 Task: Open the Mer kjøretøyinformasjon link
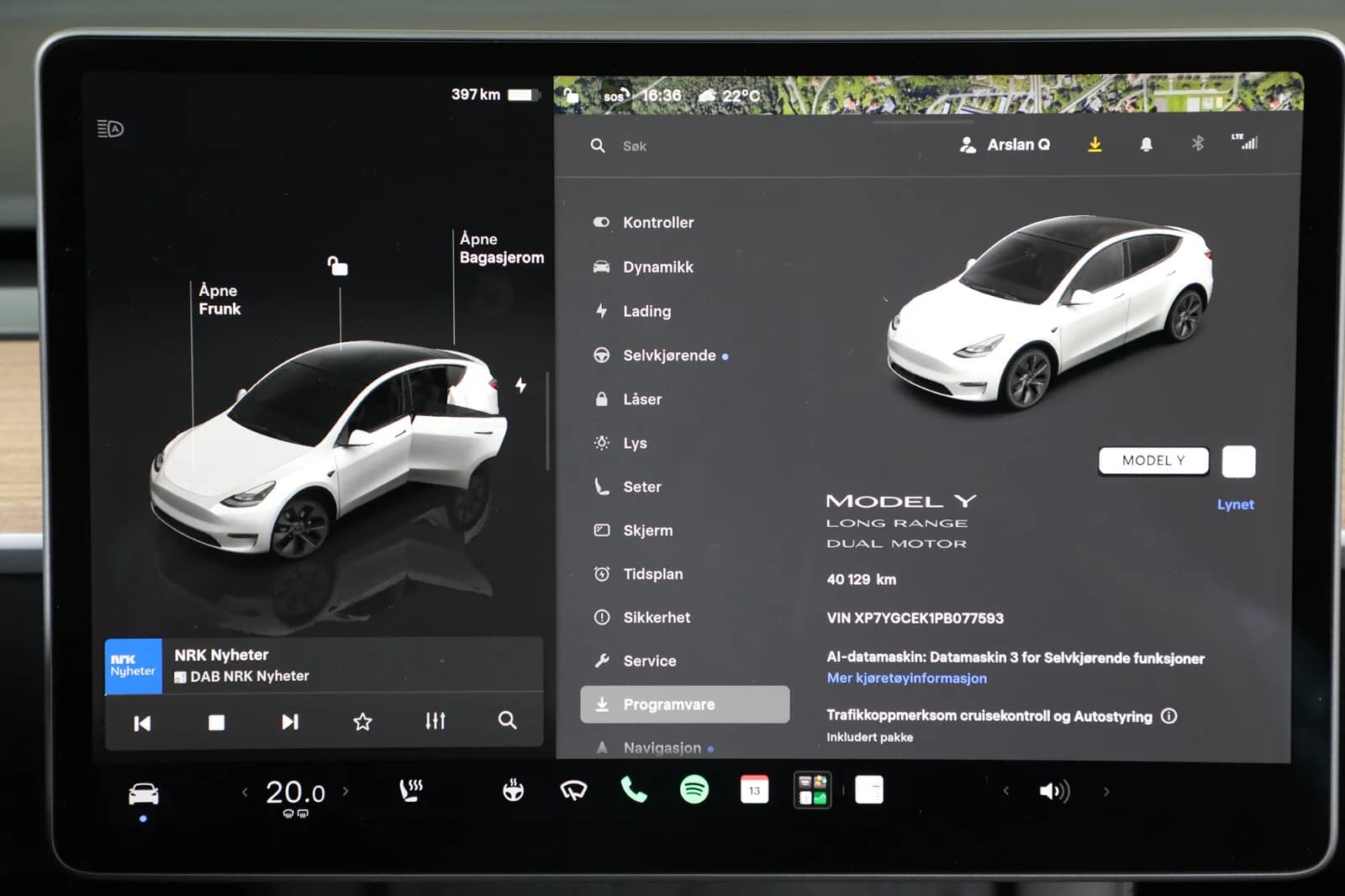coord(906,677)
